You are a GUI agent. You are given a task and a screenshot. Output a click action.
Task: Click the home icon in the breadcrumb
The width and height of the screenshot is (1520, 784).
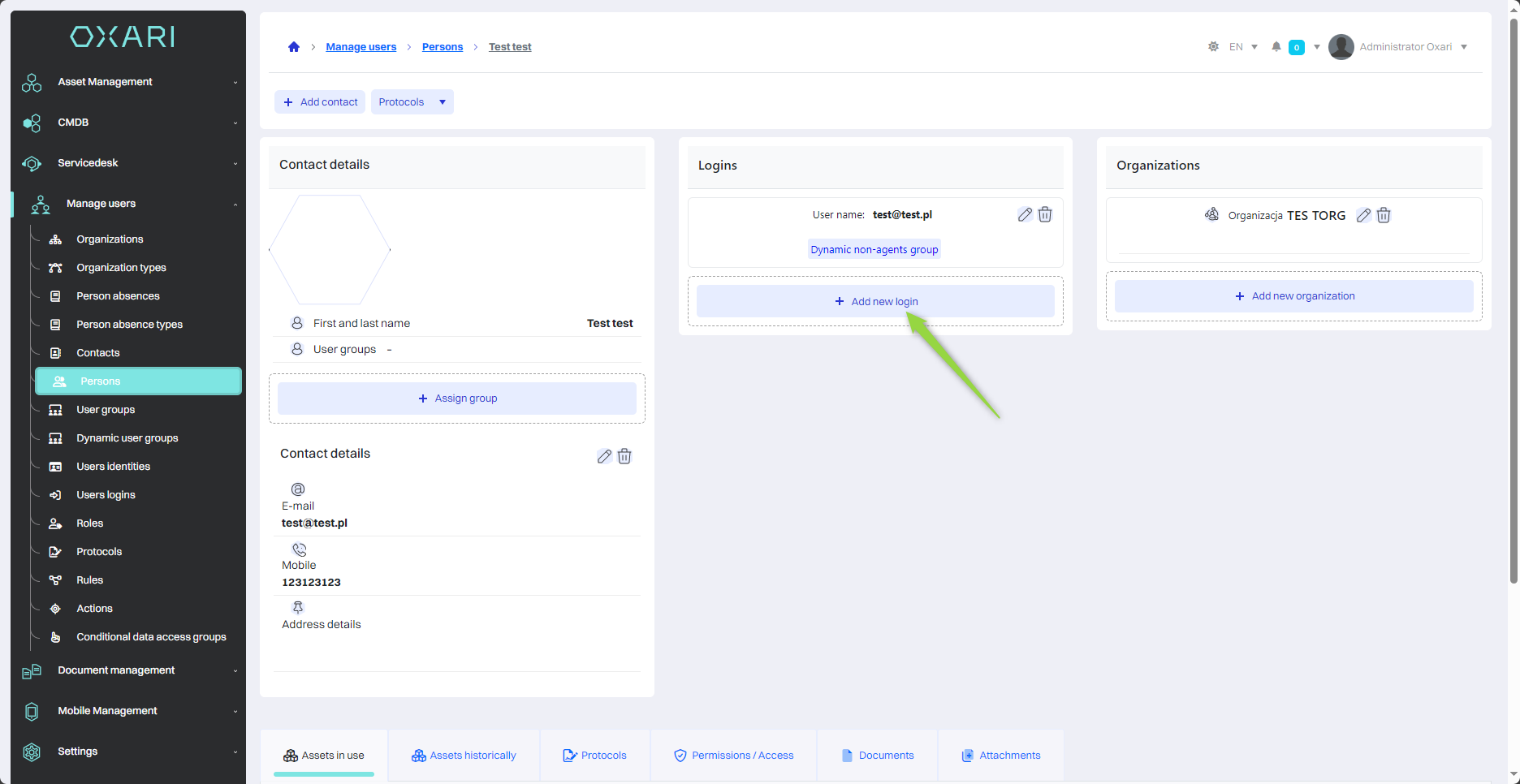coord(294,47)
